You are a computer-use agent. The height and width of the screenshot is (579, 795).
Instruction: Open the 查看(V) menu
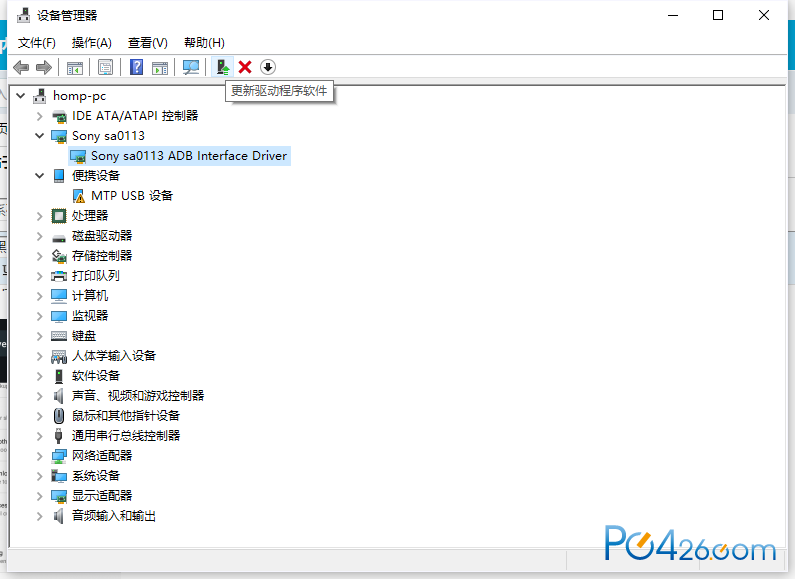click(x=148, y=43)
